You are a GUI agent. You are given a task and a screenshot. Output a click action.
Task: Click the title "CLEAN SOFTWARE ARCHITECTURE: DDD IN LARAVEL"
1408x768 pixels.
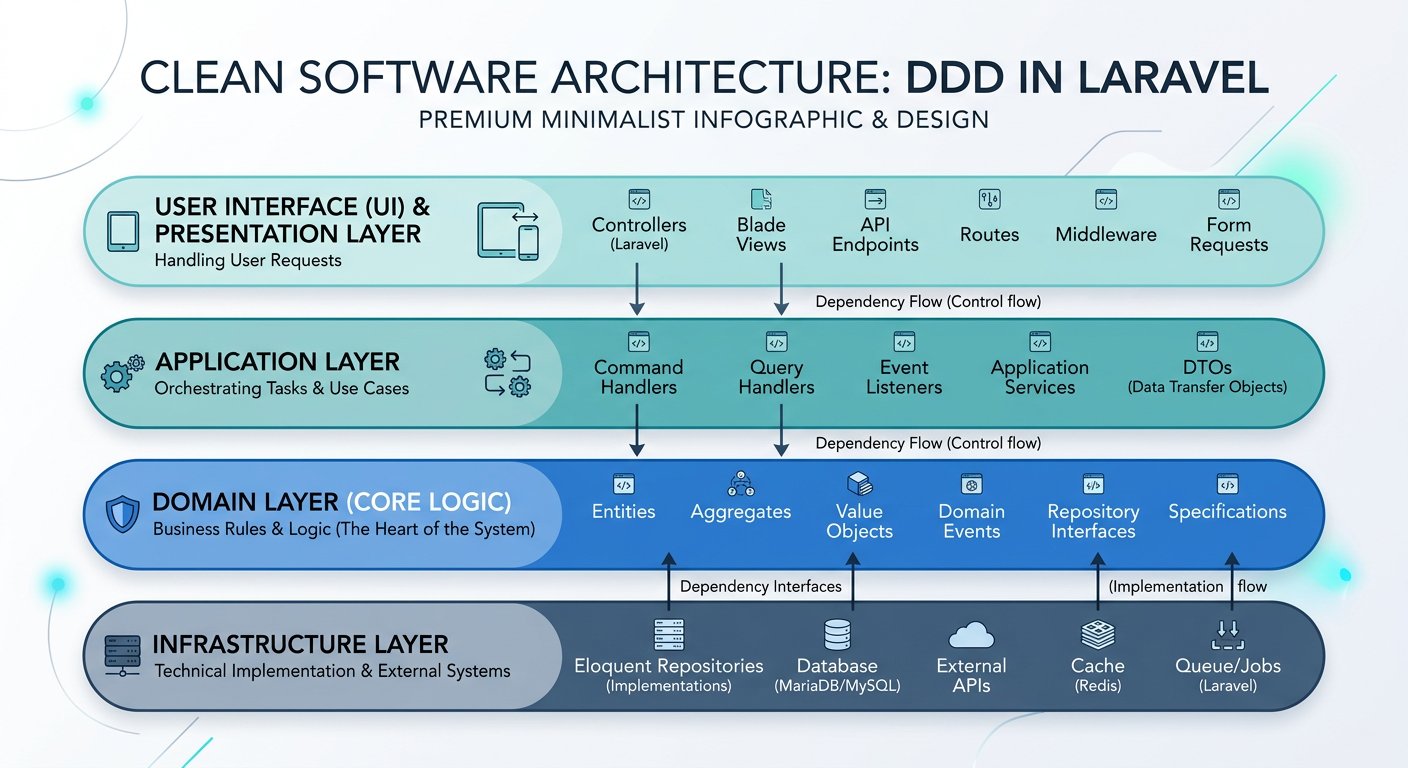tap(703, 80)
